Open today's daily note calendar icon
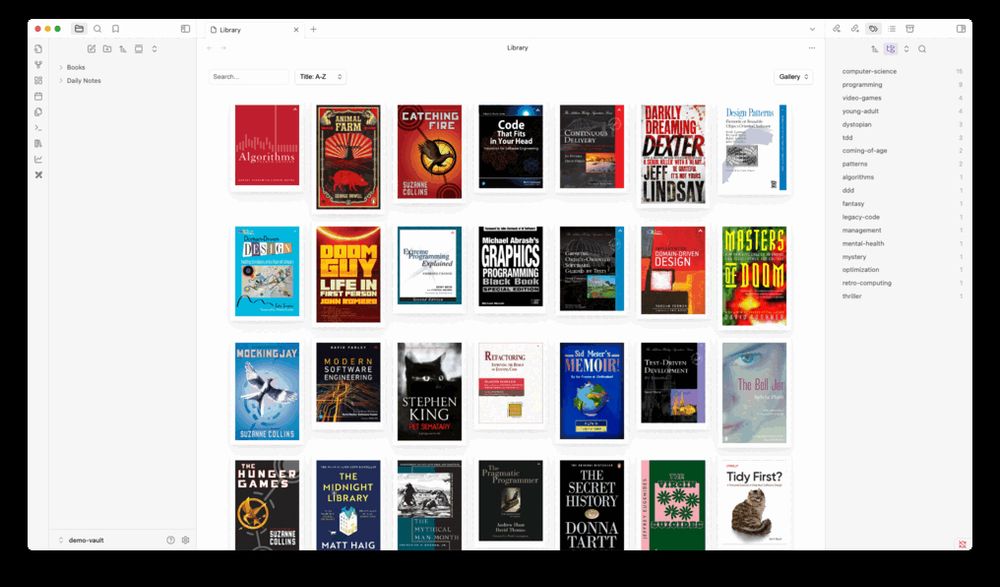 (x=38, y=96)
